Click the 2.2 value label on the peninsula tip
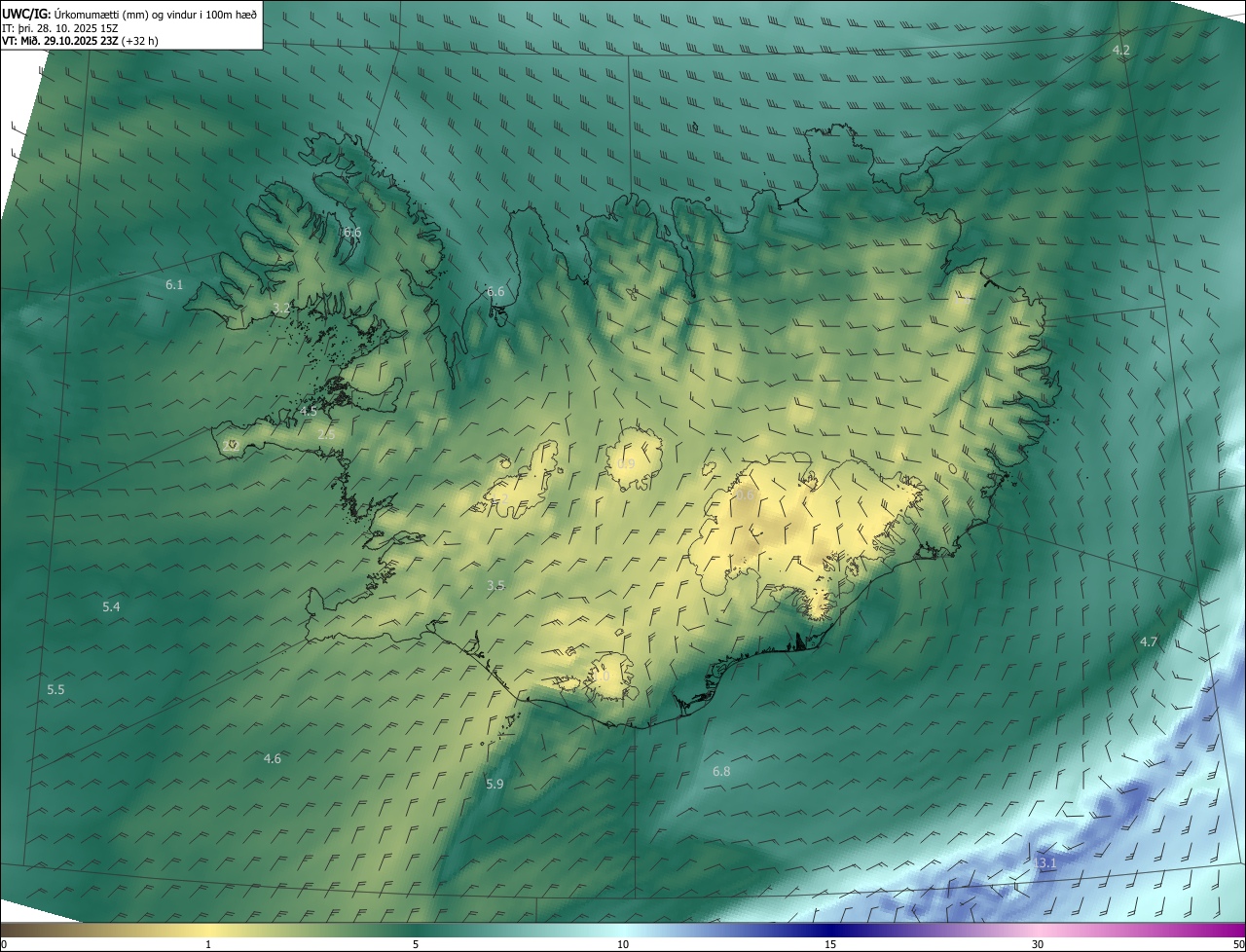Screen dimensions: 1246x952 [231, 445]
